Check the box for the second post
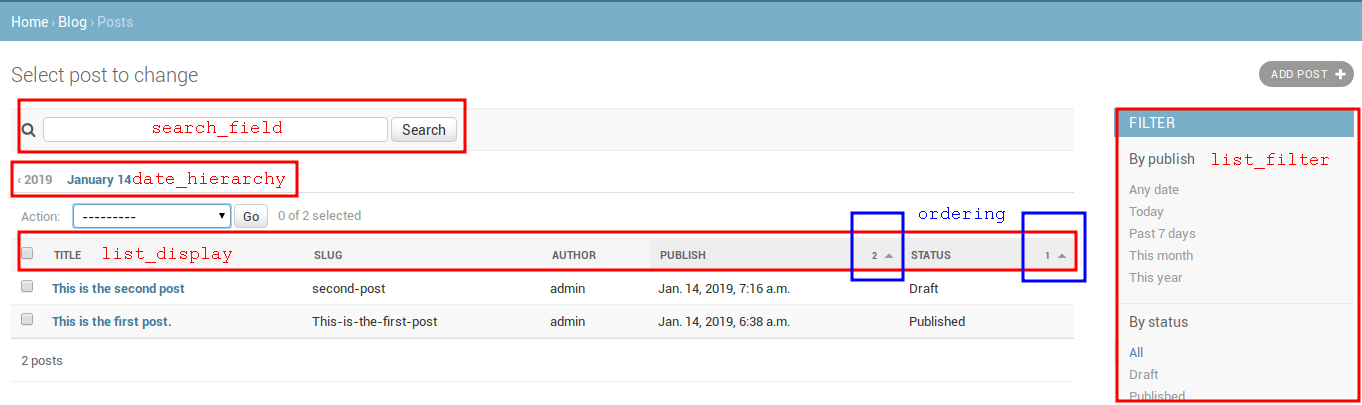Screen dimensions: 1362x405 pos(28,287)
